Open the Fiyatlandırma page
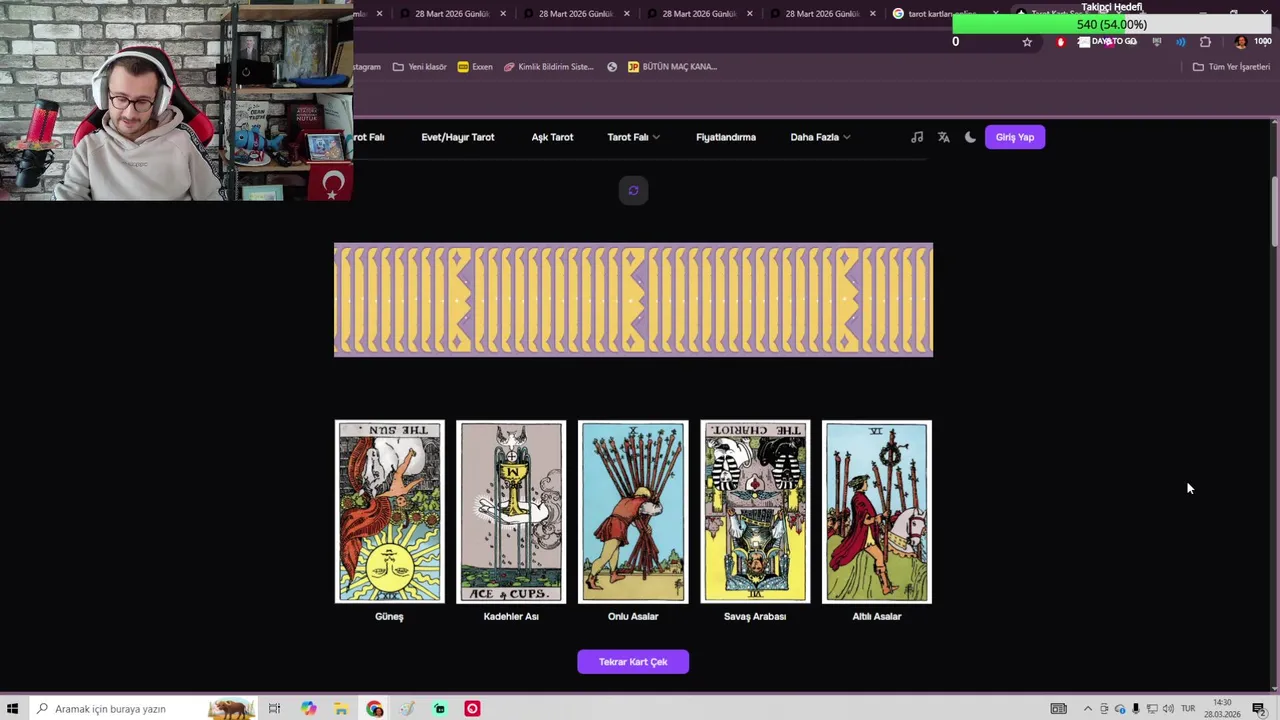Viewport: 1280px width, 720px height. (726, 137)
